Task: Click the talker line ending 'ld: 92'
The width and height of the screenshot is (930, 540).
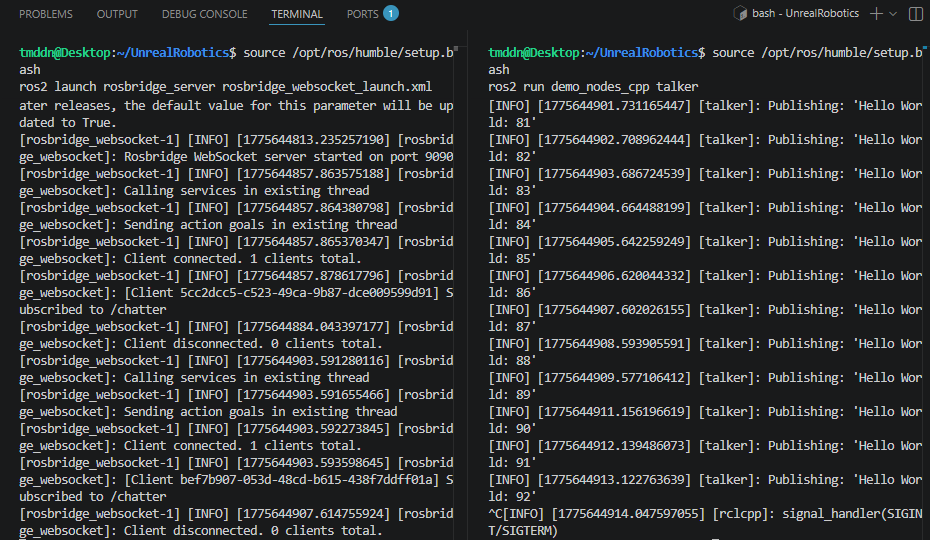Action: 705,488
